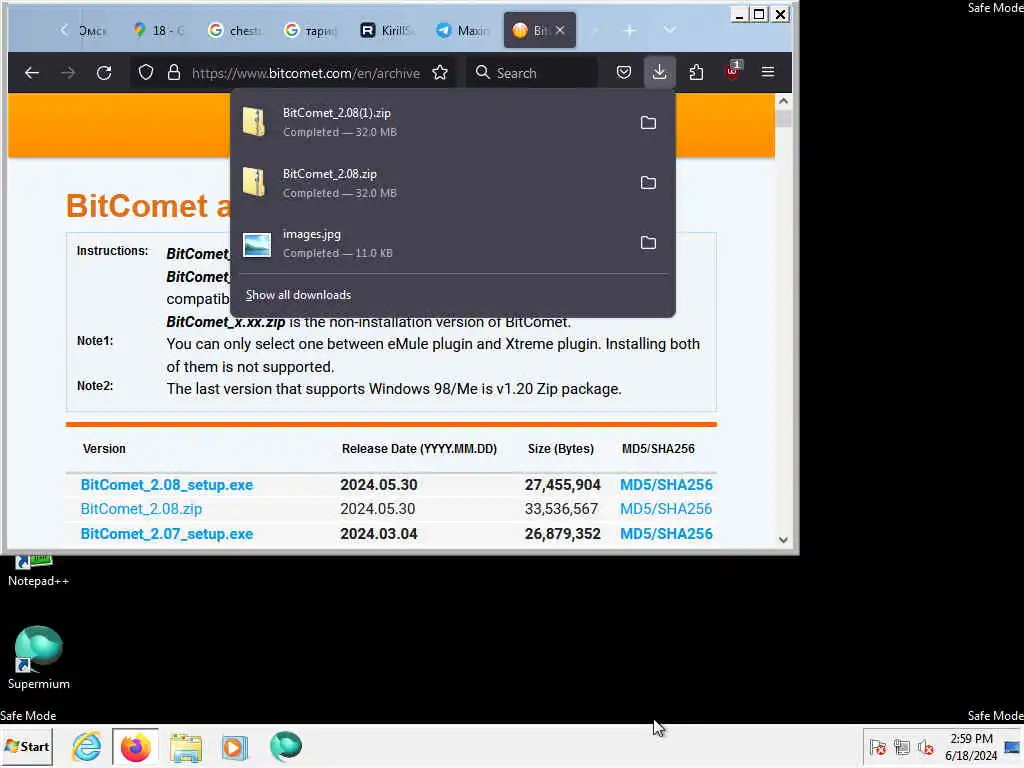Open the Firefox hamburger menu
The height and width of the screenshot is (768, 1024).
point(768,72)
